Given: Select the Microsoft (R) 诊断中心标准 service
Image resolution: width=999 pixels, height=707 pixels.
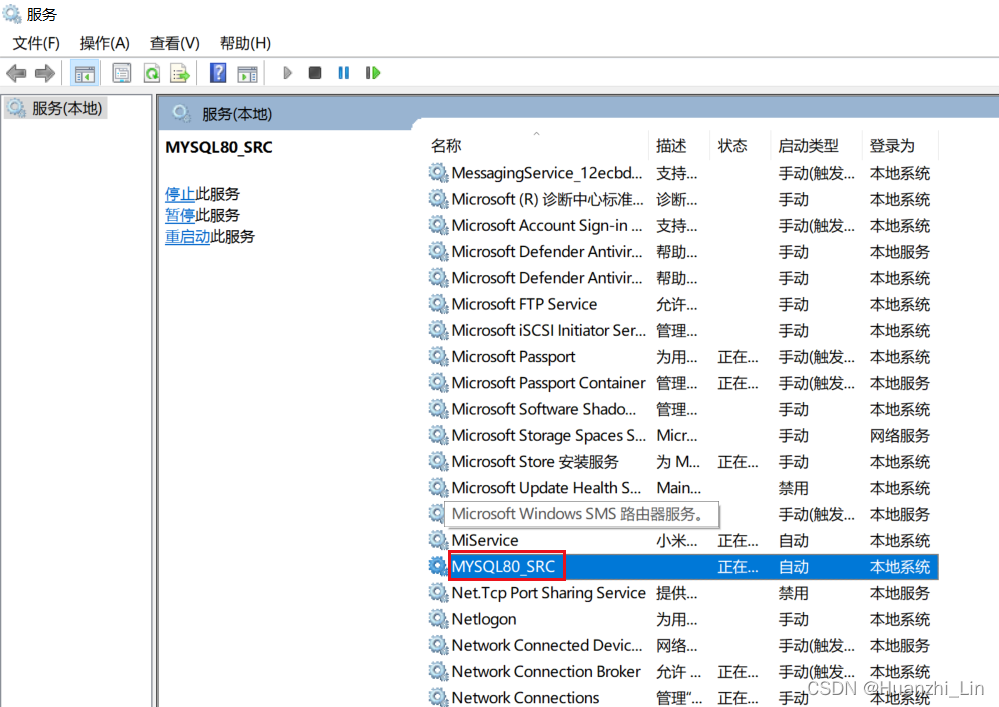Looking at the screenshot, I should (682, 199).
